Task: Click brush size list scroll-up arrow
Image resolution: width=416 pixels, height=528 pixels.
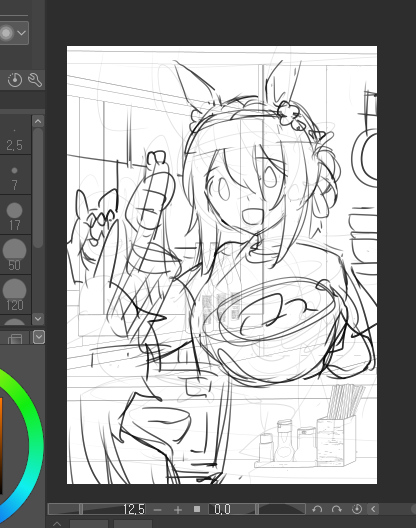Action: 38,121
